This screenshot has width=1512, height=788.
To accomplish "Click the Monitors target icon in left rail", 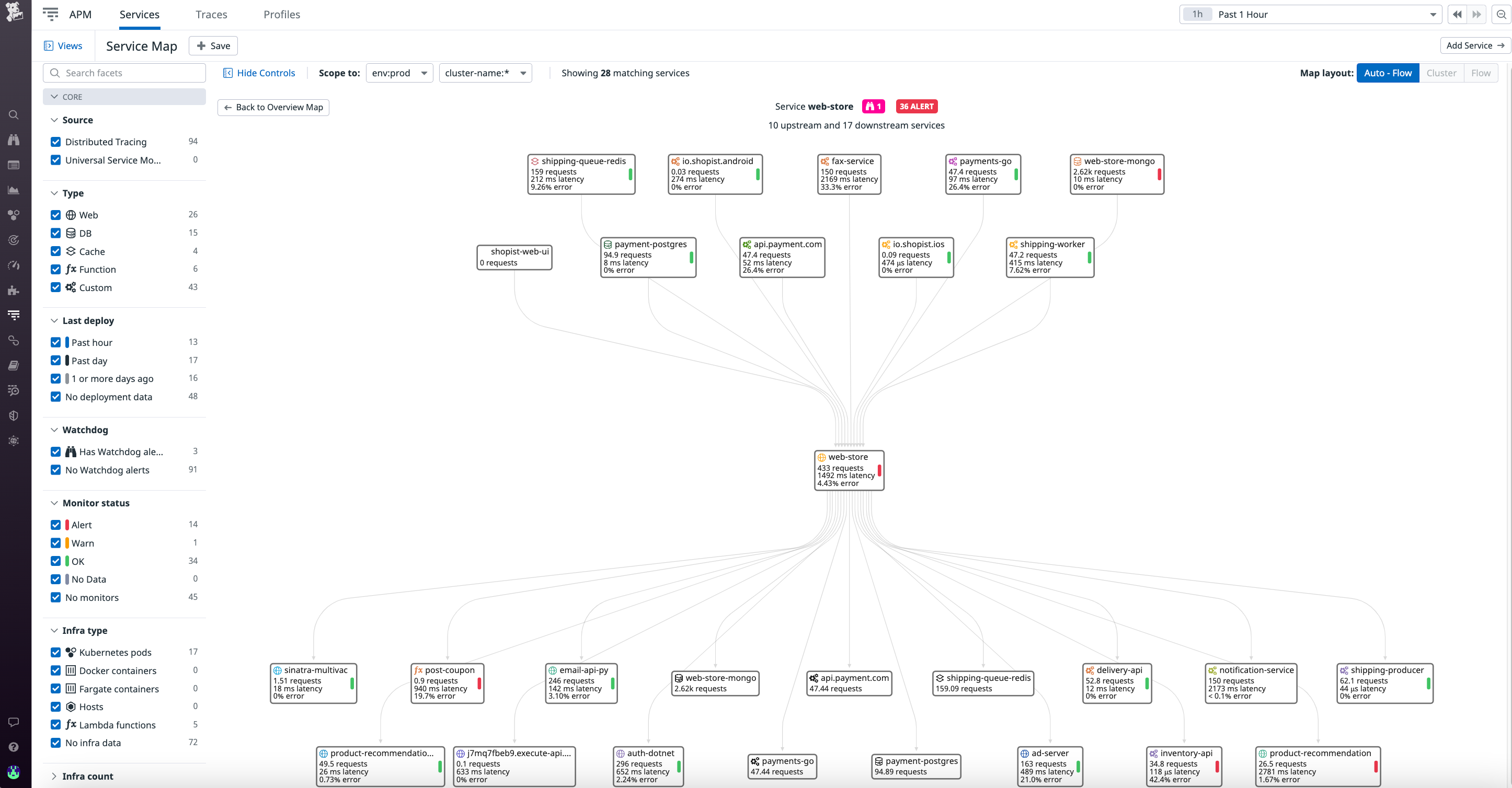I will [14, 239].
